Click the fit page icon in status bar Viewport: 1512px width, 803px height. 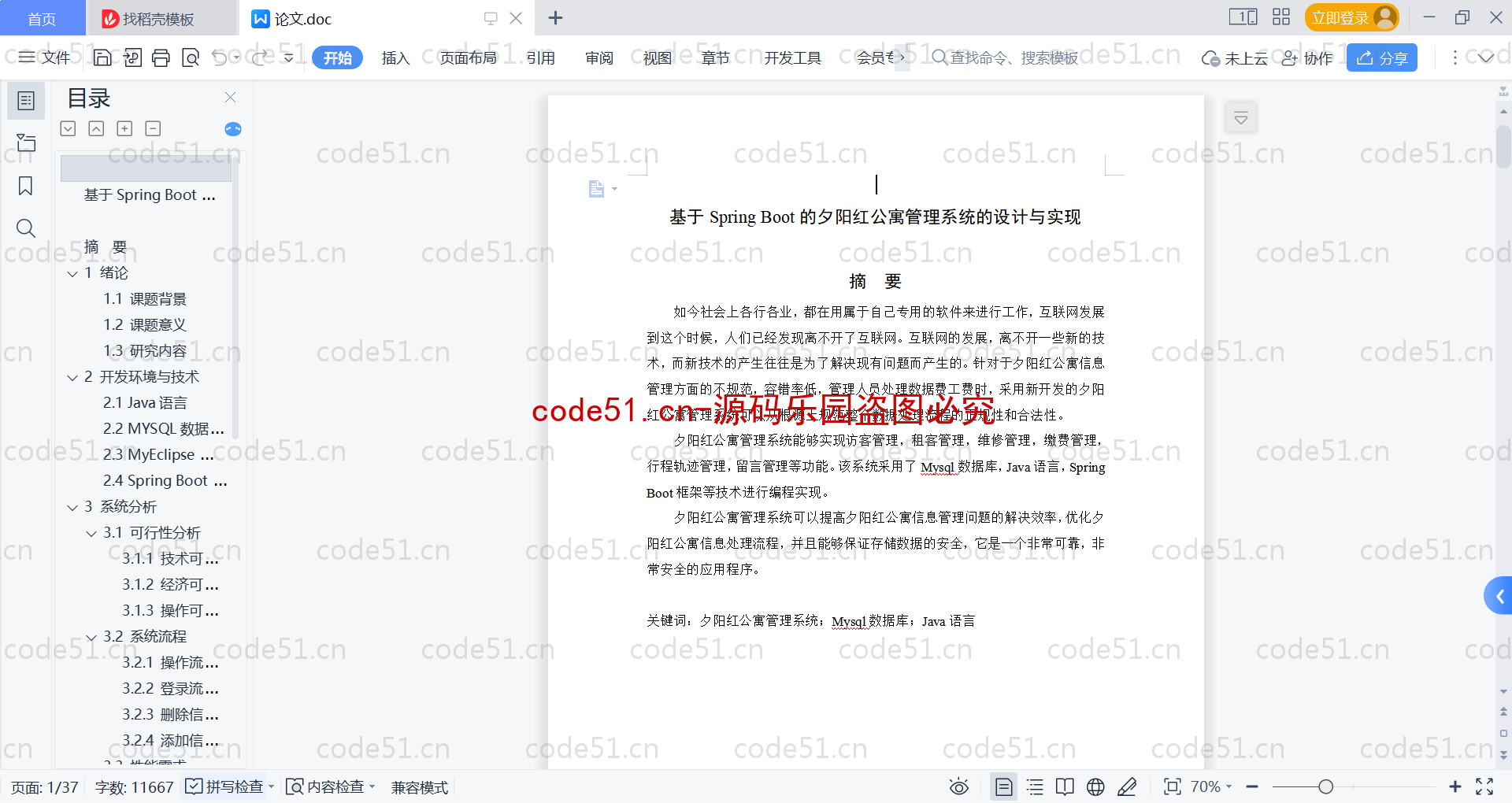coord(1173,786)
